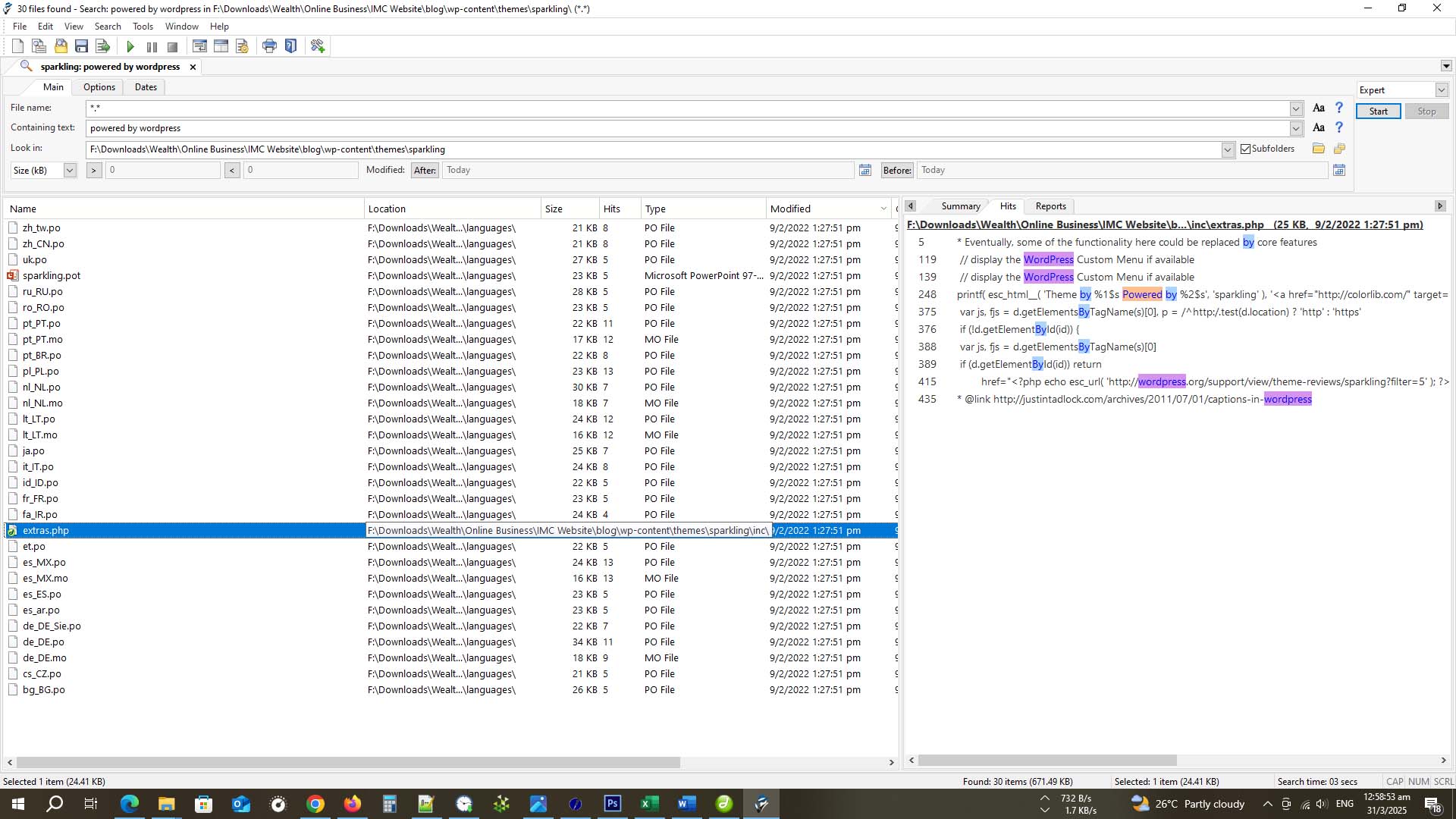Click the Modified column sort arrow

(x=883, y=209)
